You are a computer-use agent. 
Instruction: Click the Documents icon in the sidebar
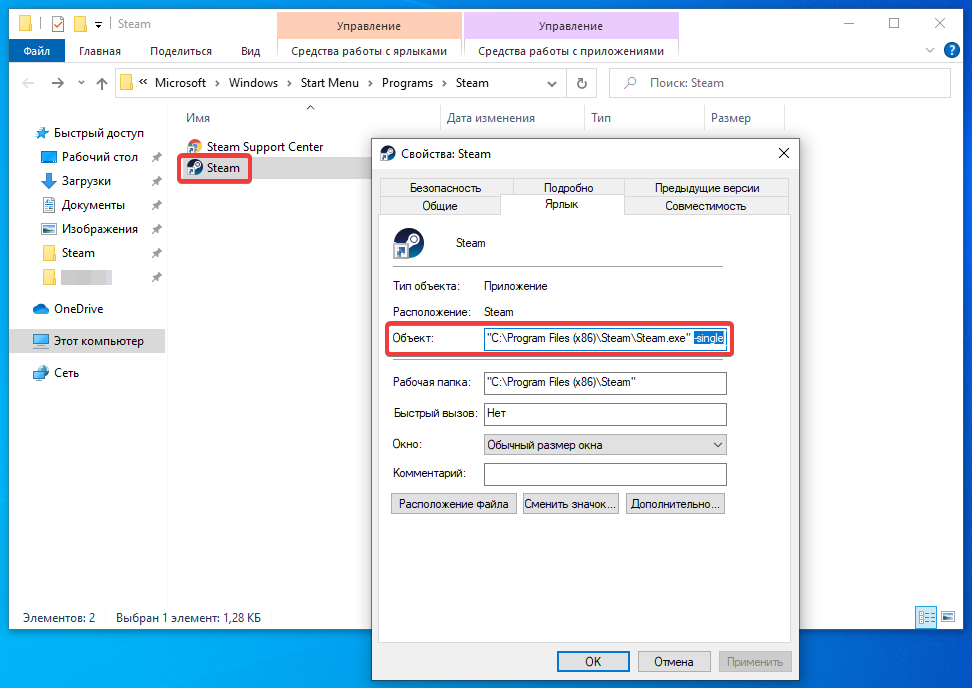[49, 205]
